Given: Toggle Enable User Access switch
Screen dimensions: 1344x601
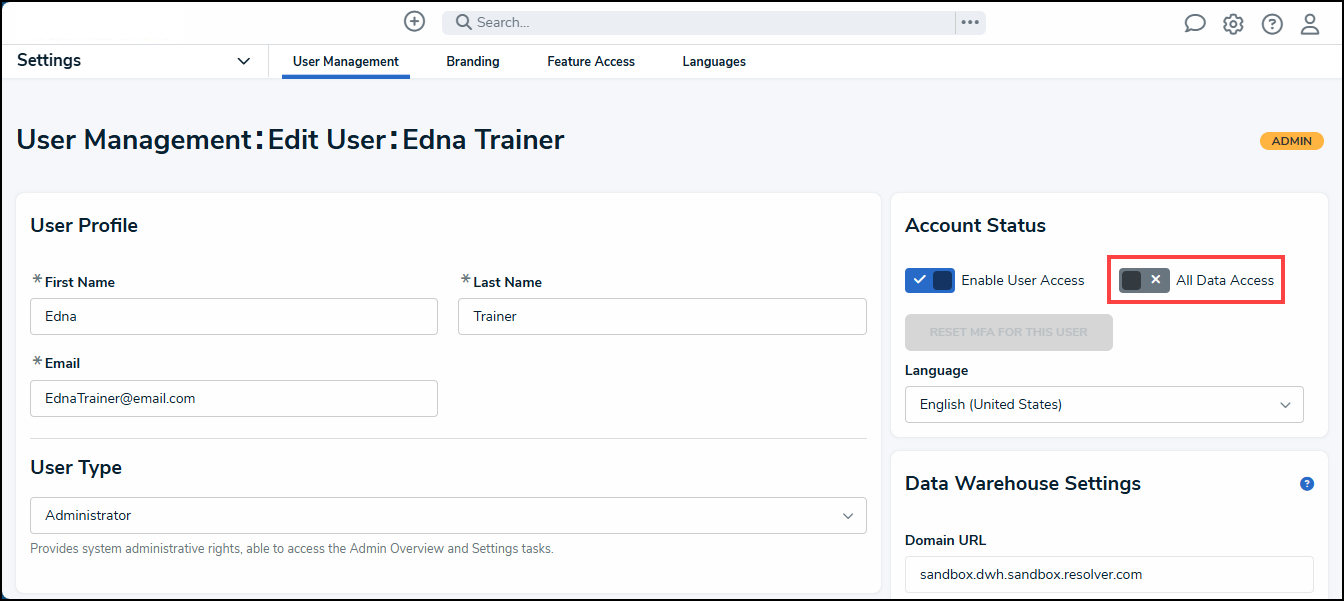Looking at the screenshot, I should click(930, 280).
